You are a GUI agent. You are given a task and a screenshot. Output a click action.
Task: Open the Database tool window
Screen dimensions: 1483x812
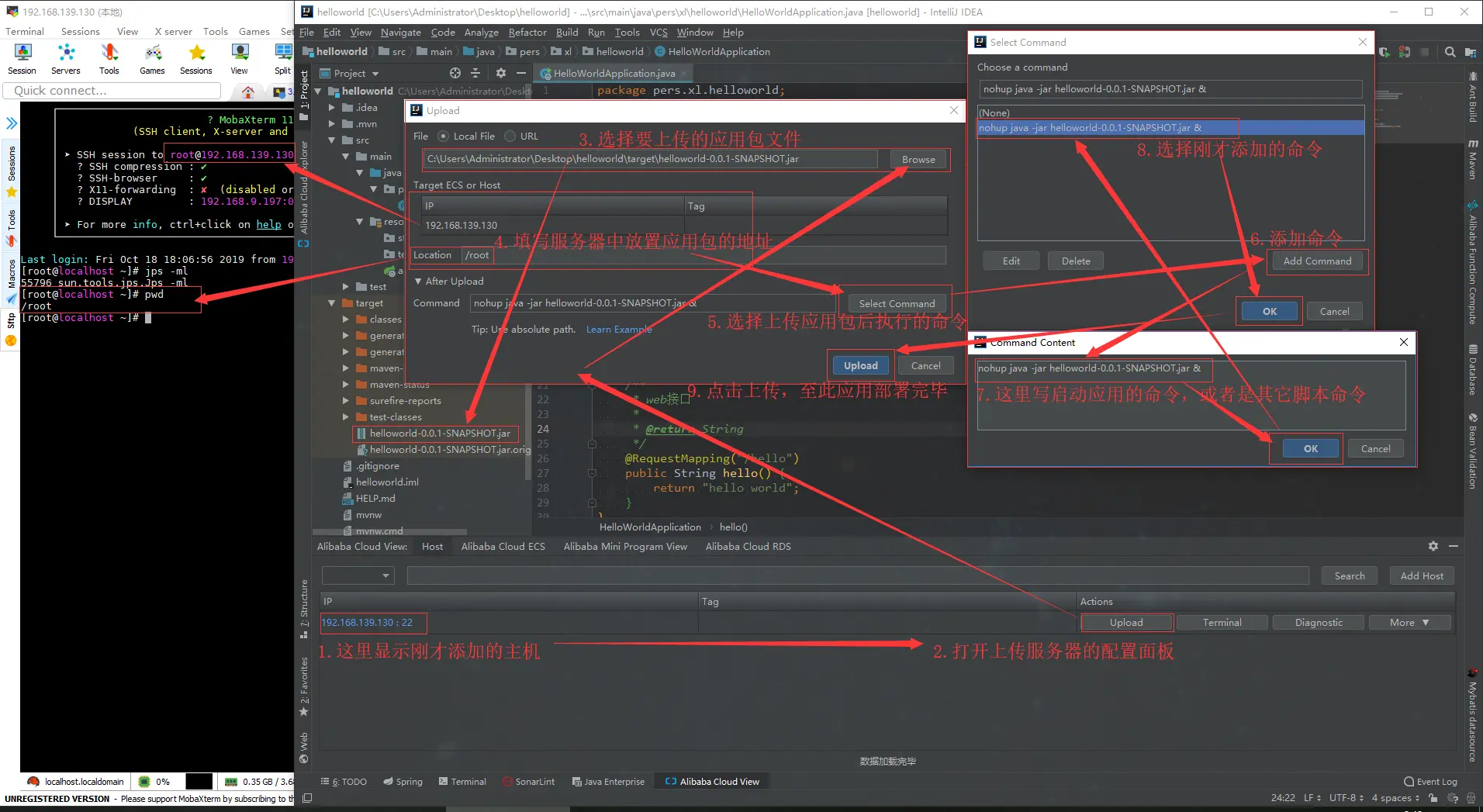coord(1472,371)
